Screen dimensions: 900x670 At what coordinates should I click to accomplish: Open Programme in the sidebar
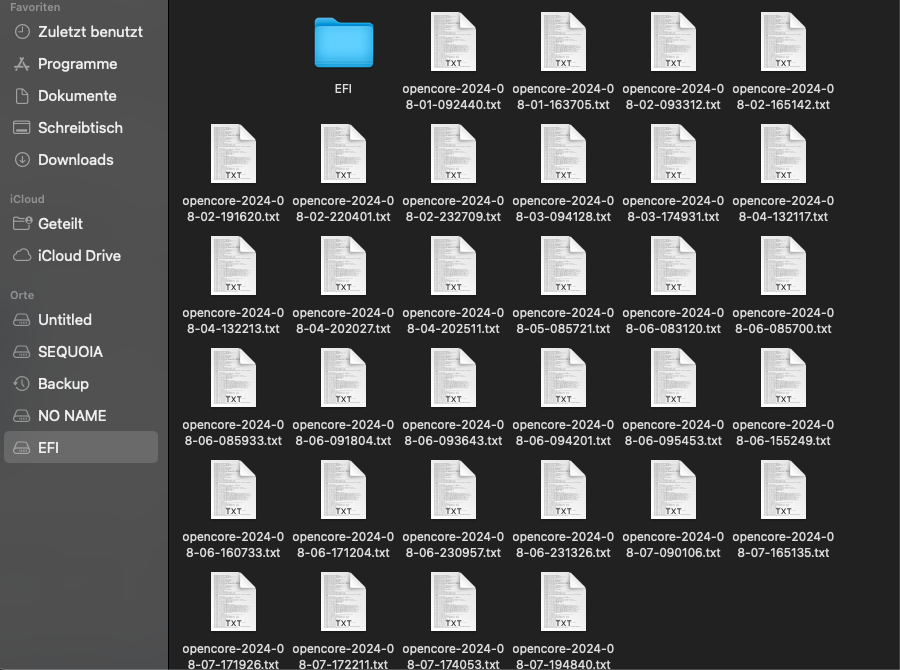click(81, 64)
